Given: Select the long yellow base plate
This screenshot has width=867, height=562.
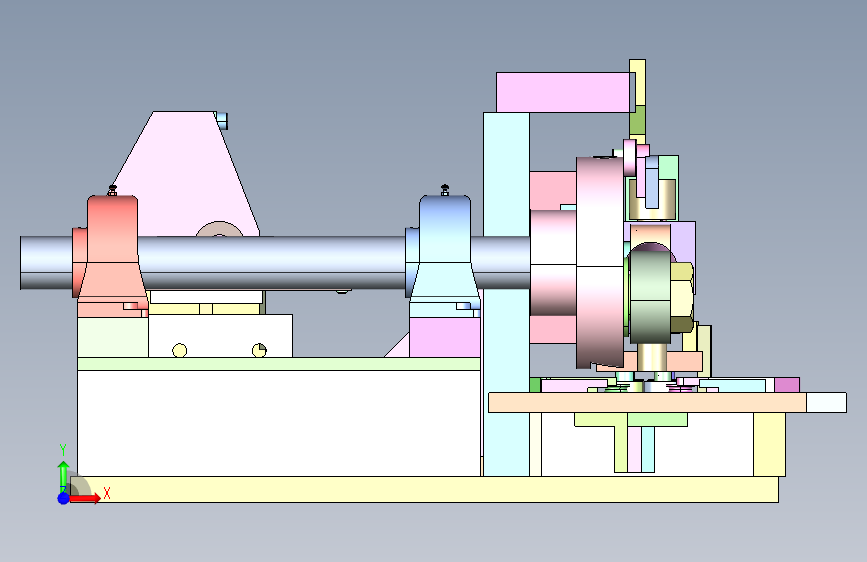Looking at the screenshot, I should click(x=424, y=490).
